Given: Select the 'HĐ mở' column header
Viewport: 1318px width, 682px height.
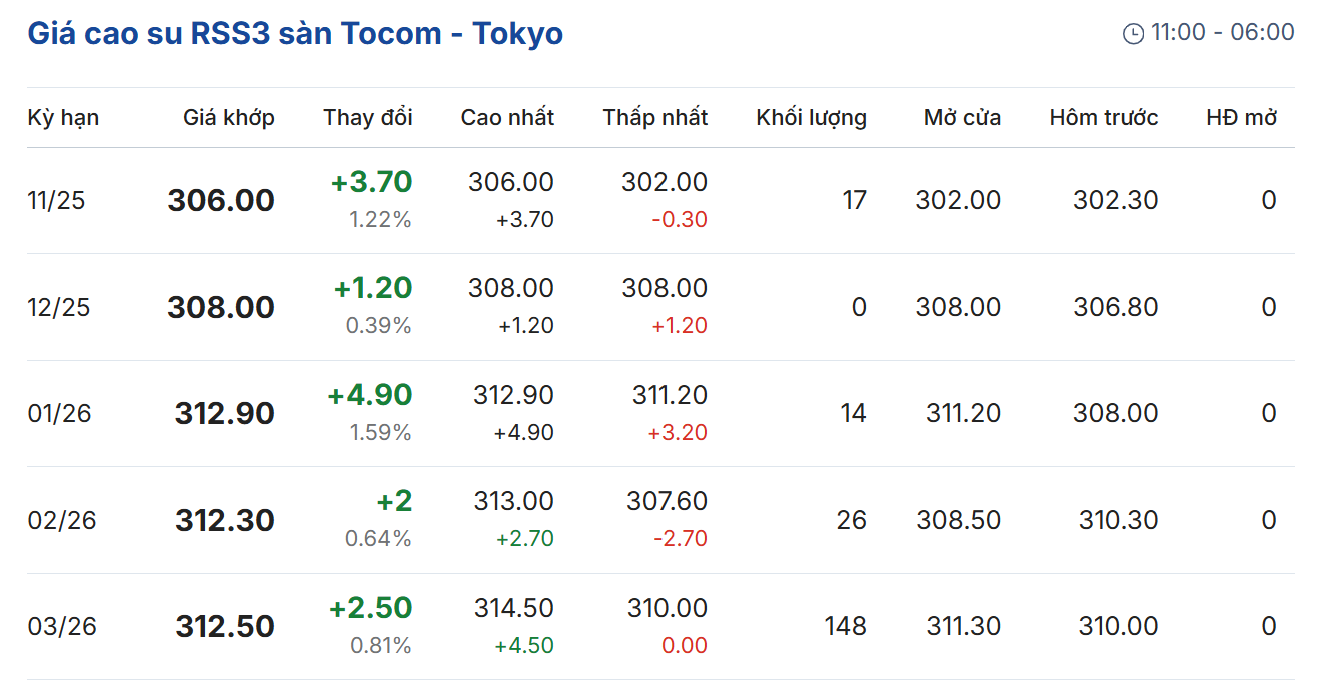Looking at the screenshot, I should pos(1241,117).
